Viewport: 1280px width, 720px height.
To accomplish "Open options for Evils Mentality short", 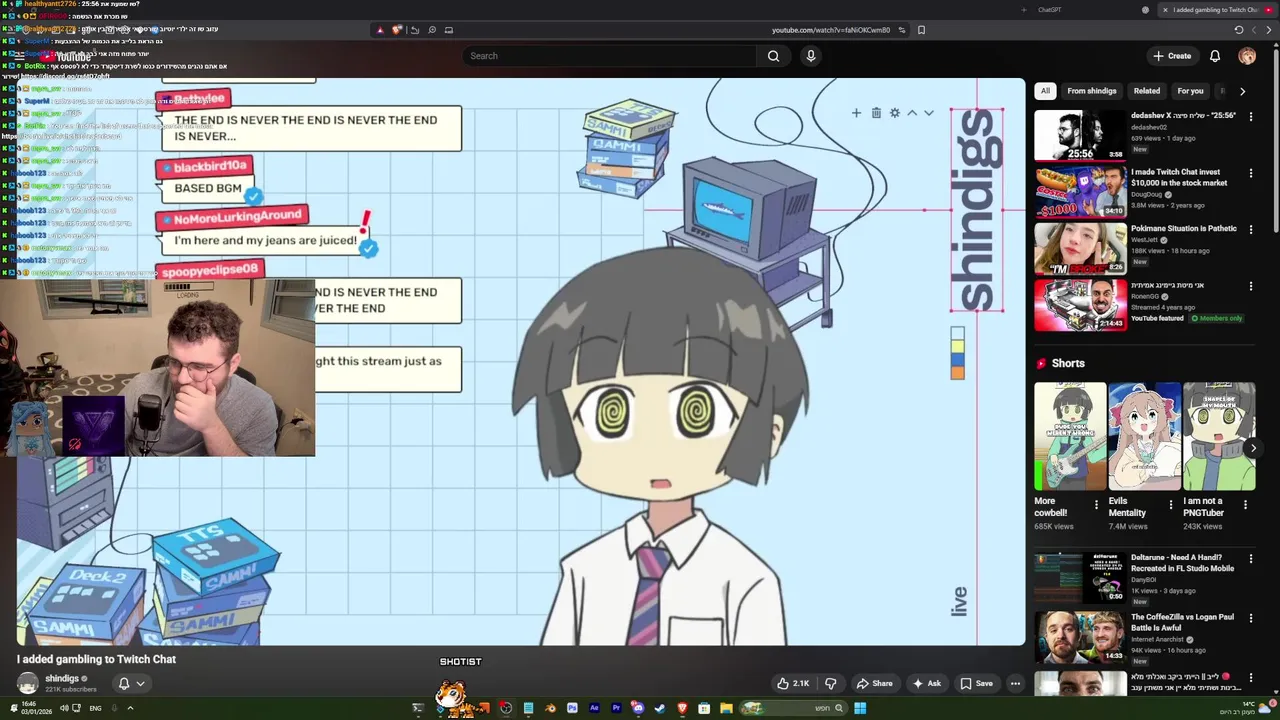I will [1171, 505].
